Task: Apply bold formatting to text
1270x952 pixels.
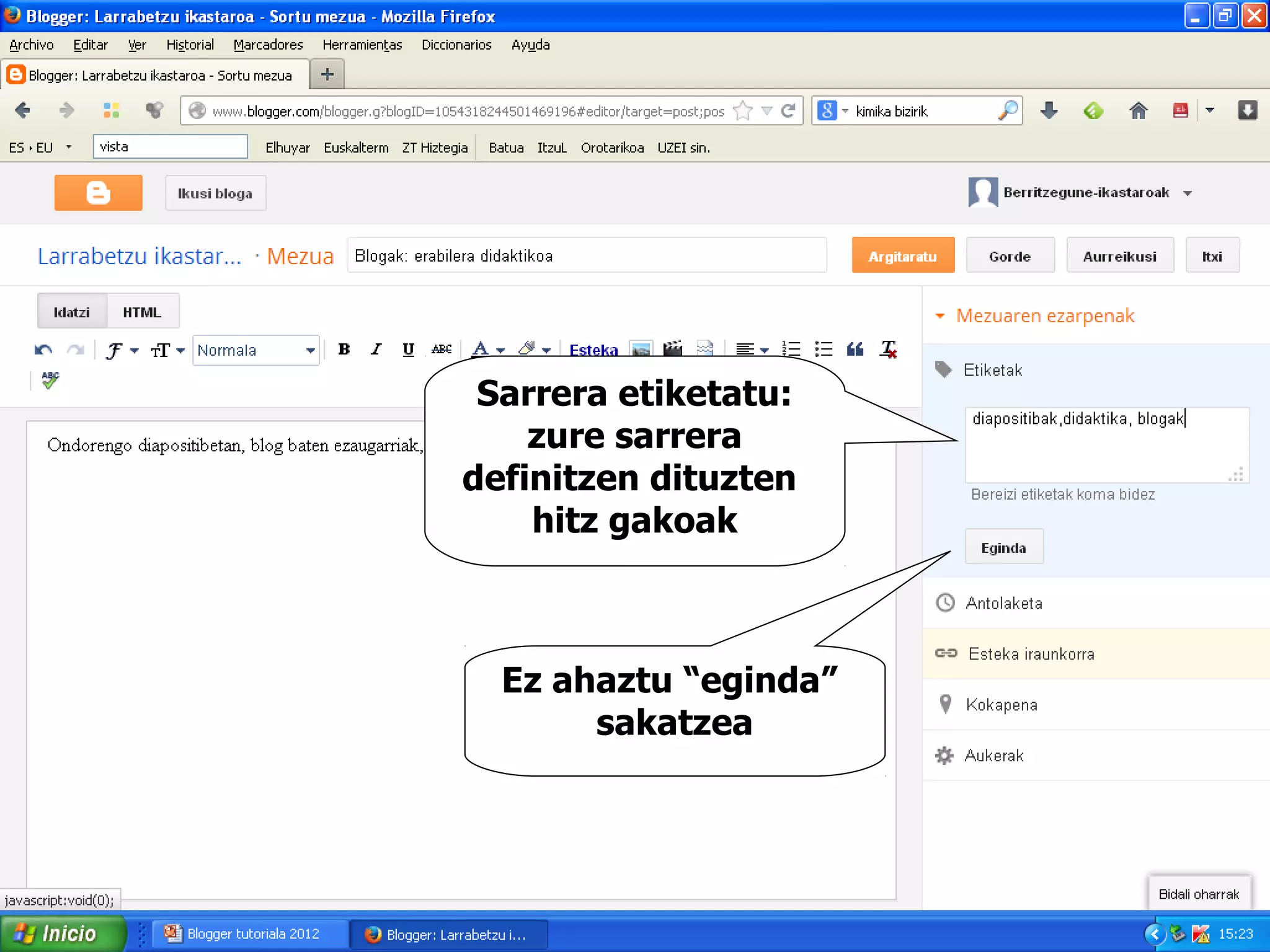Action: tap(344, 350)
